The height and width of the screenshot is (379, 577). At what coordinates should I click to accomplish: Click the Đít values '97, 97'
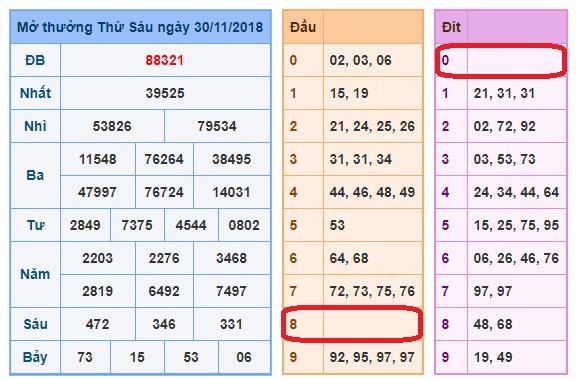(493, 291)
